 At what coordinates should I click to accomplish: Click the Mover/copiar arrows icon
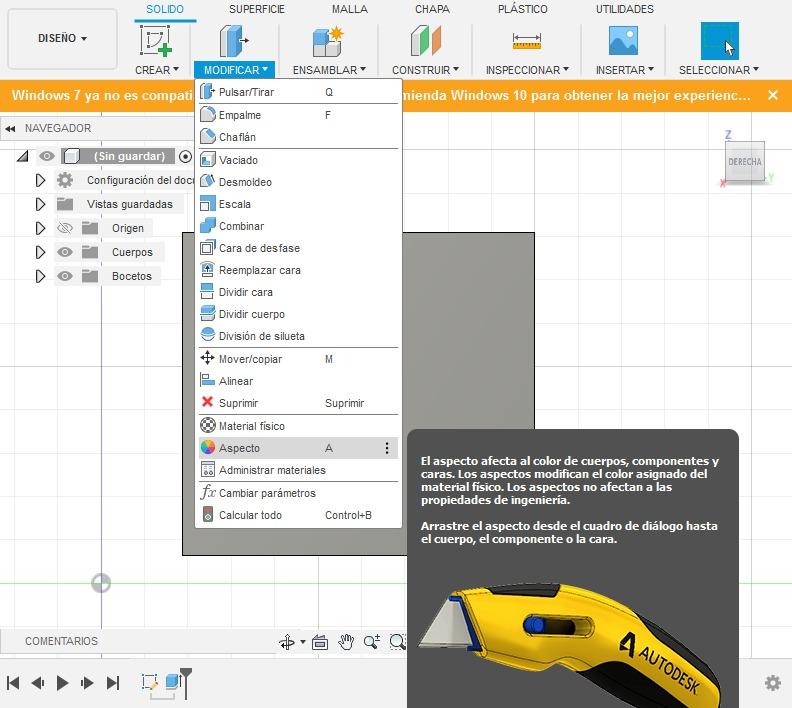(208, 359)
